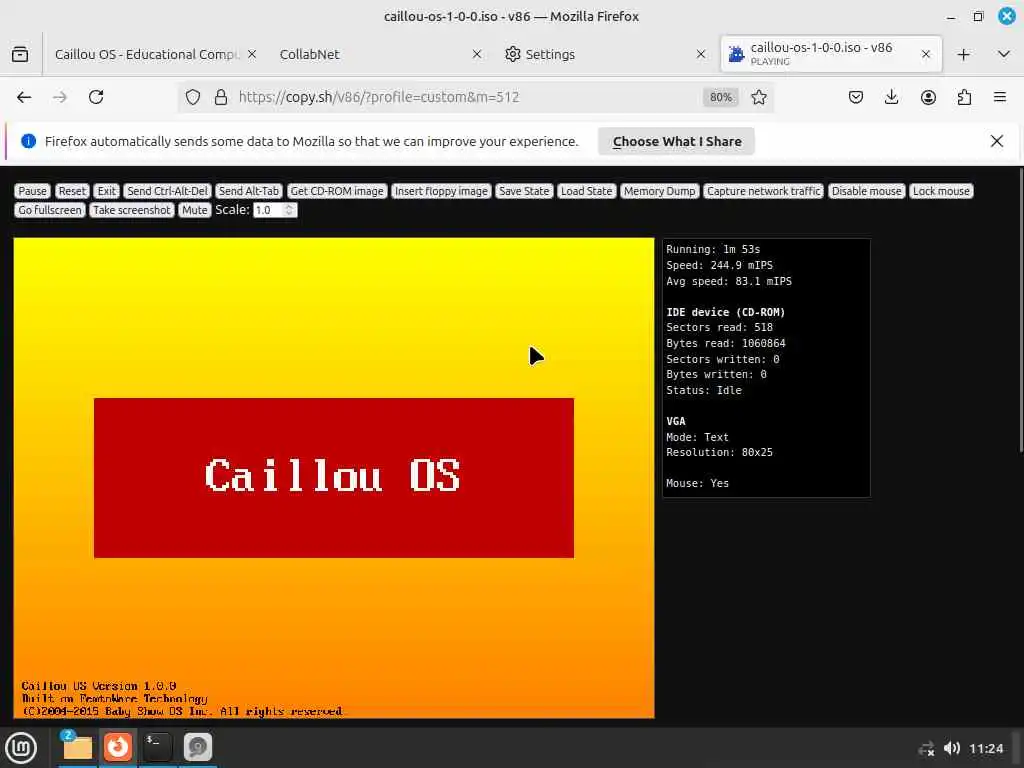
Task: Click the disk utility taskbar icon
Action: (197, 747)
